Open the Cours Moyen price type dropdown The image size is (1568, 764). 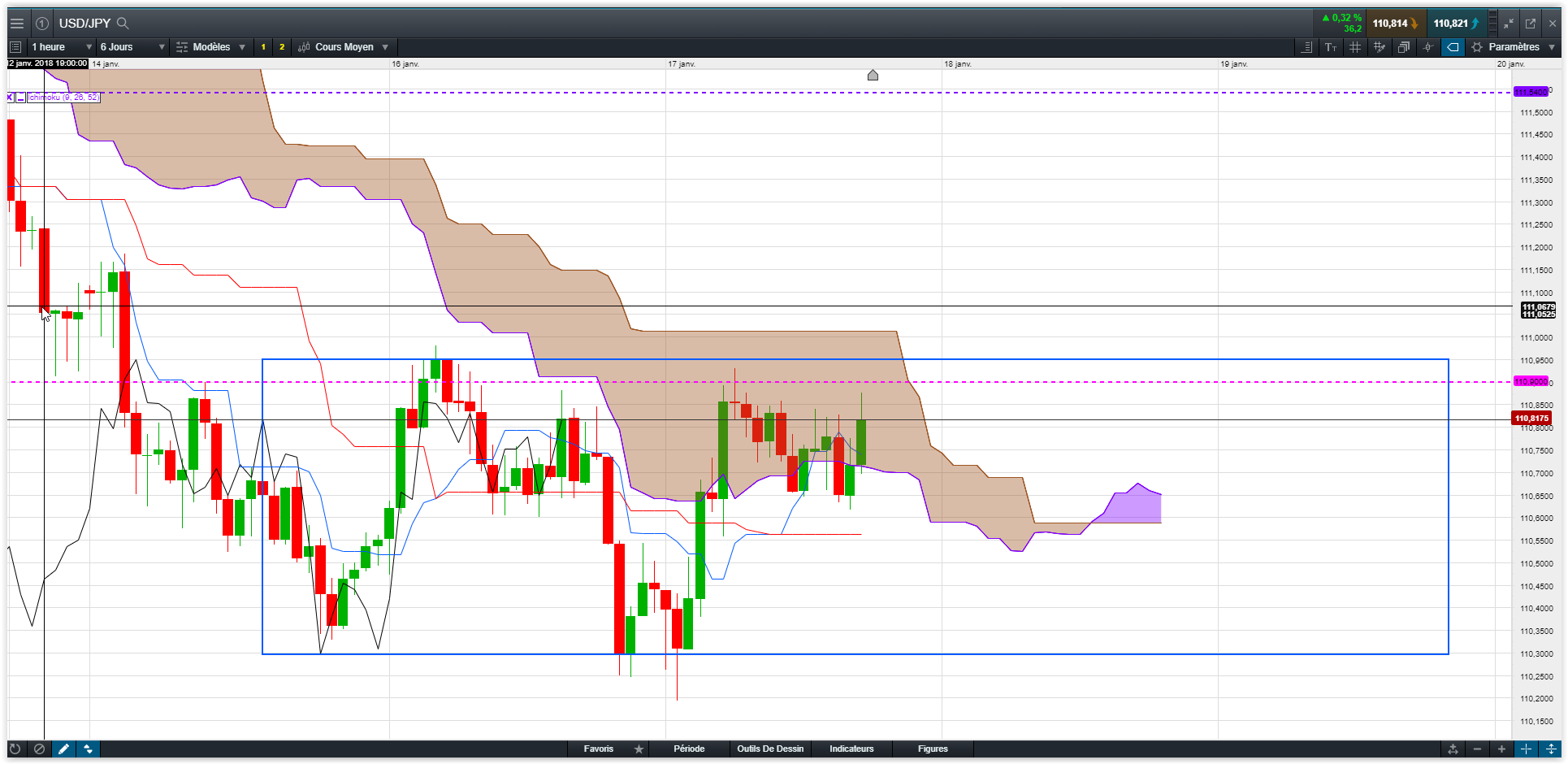[344, 47]
